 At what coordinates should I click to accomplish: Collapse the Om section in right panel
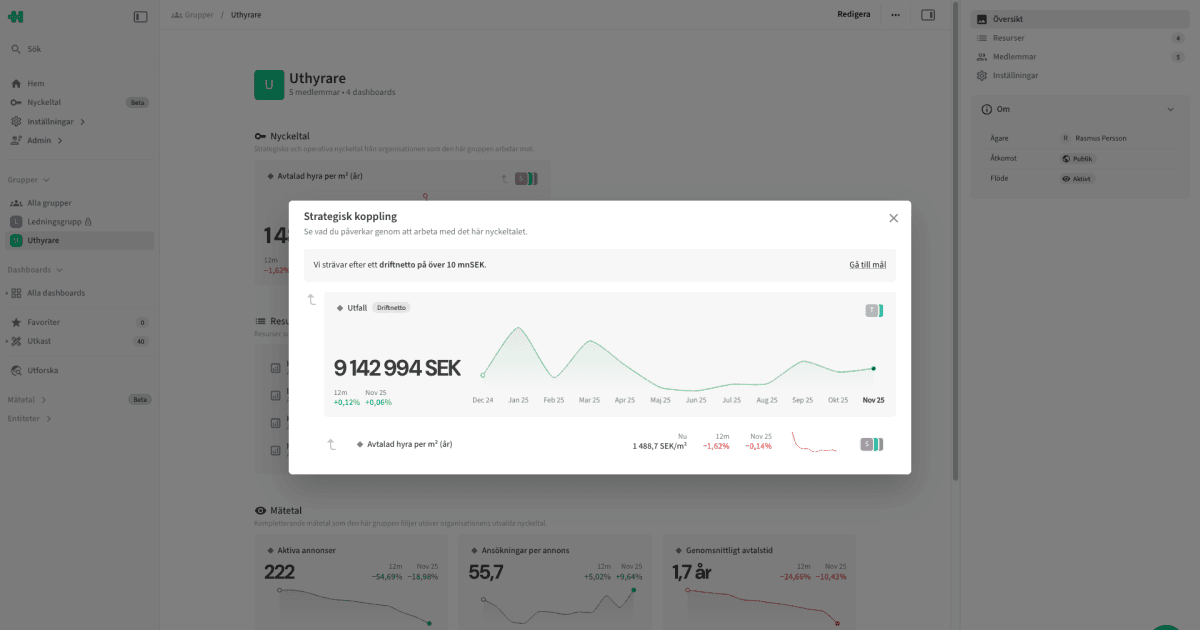coord(1170,108)
